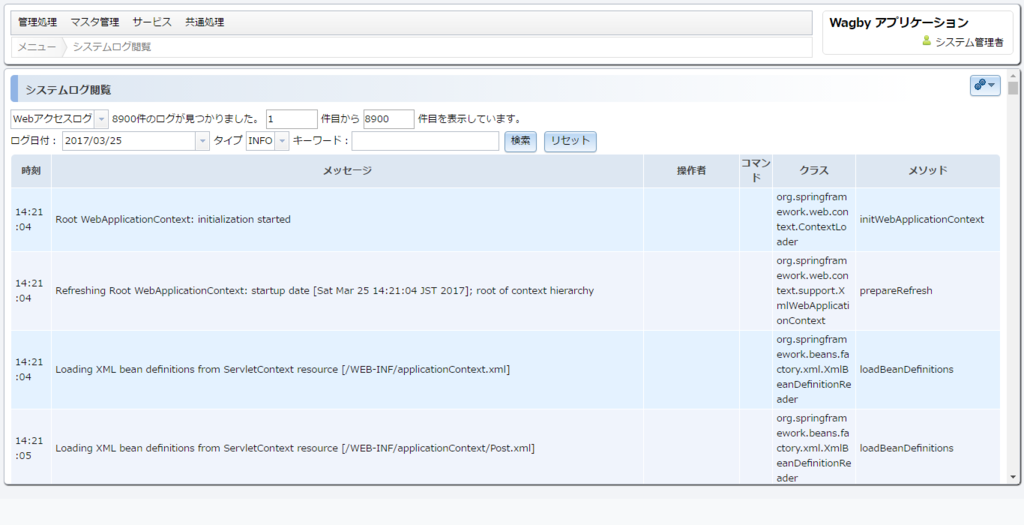Click the クラス column header

(814, 171)
